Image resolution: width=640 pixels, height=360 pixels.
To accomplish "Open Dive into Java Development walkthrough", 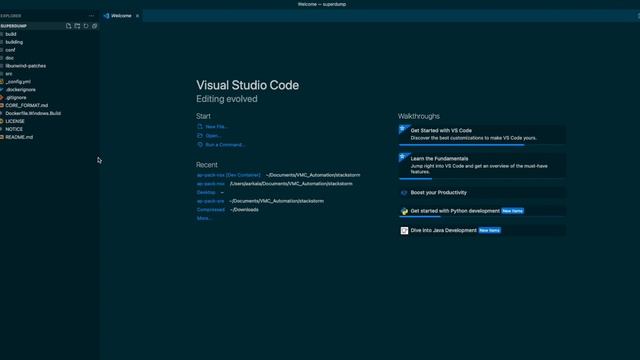I will [482, 231].
